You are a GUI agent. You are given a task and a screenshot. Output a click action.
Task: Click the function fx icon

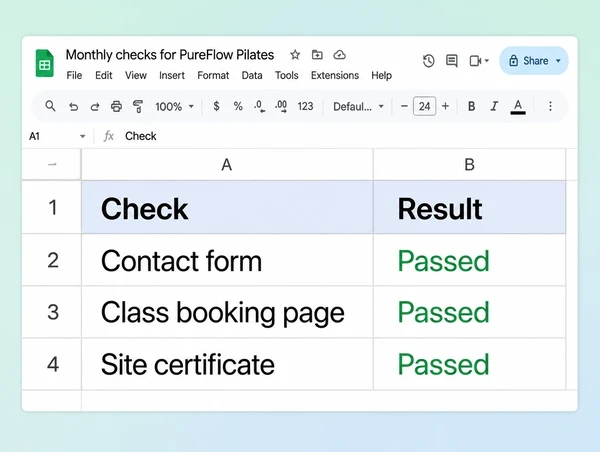click(109, 136)
